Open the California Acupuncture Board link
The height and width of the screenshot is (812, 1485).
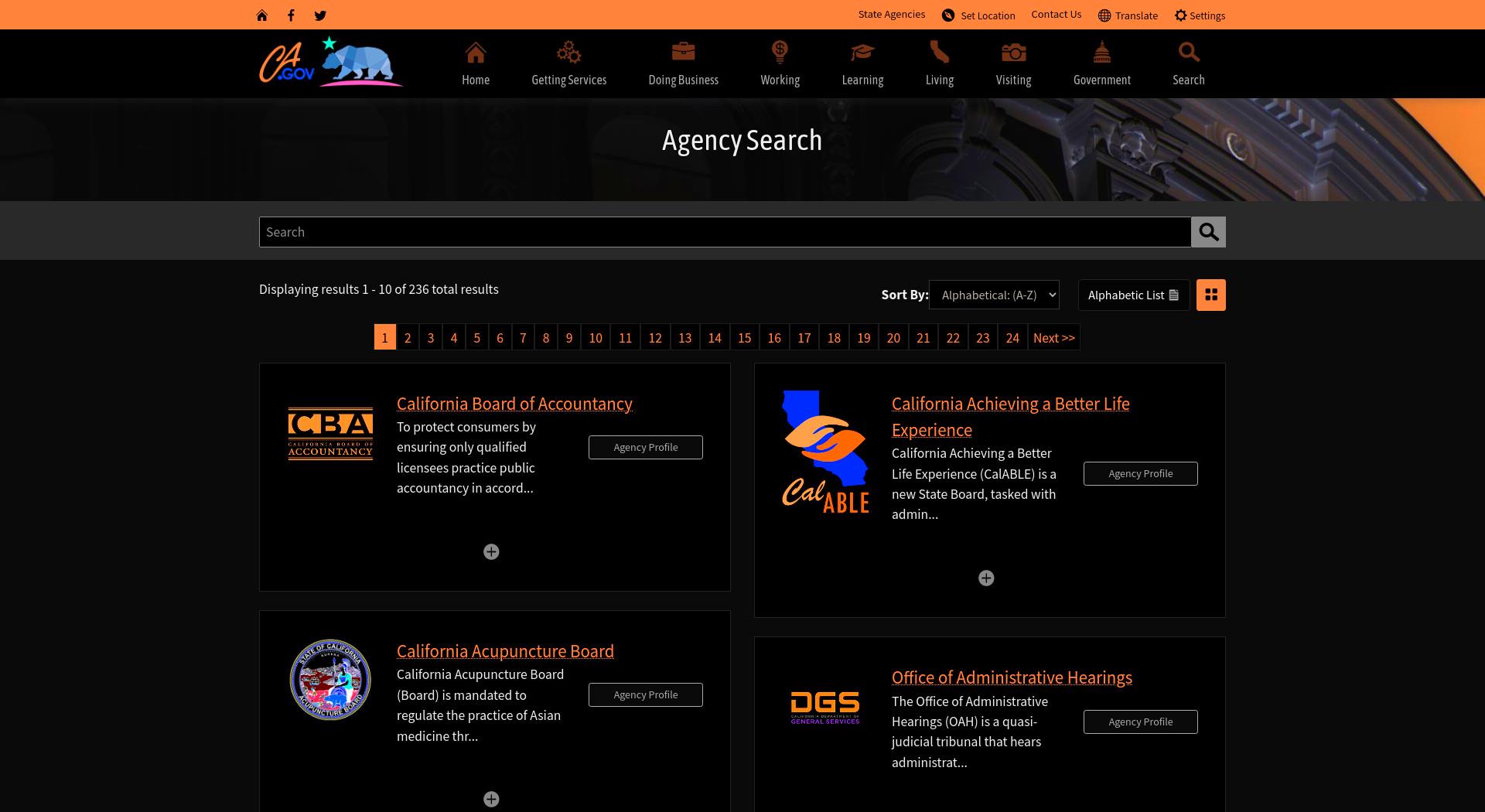tap(505, 651)
